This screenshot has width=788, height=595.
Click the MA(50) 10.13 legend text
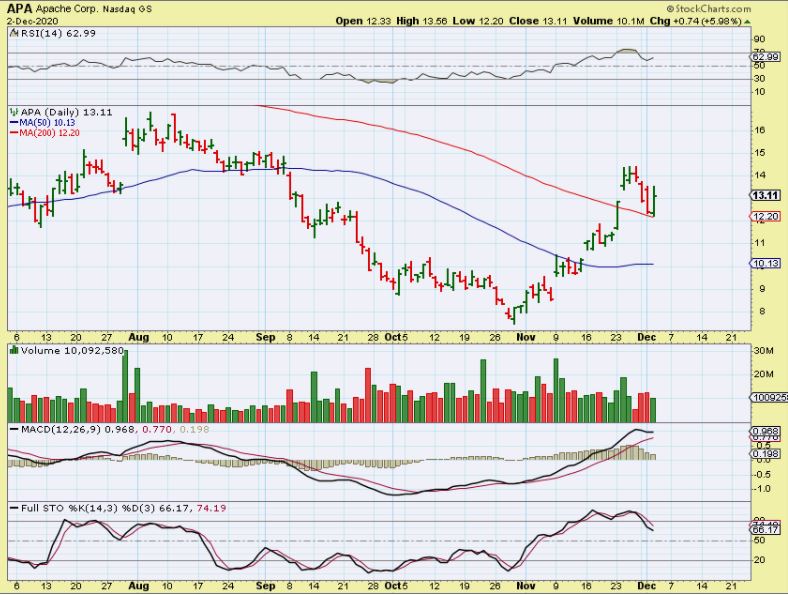pyautogui.click(x=47, y=123)
